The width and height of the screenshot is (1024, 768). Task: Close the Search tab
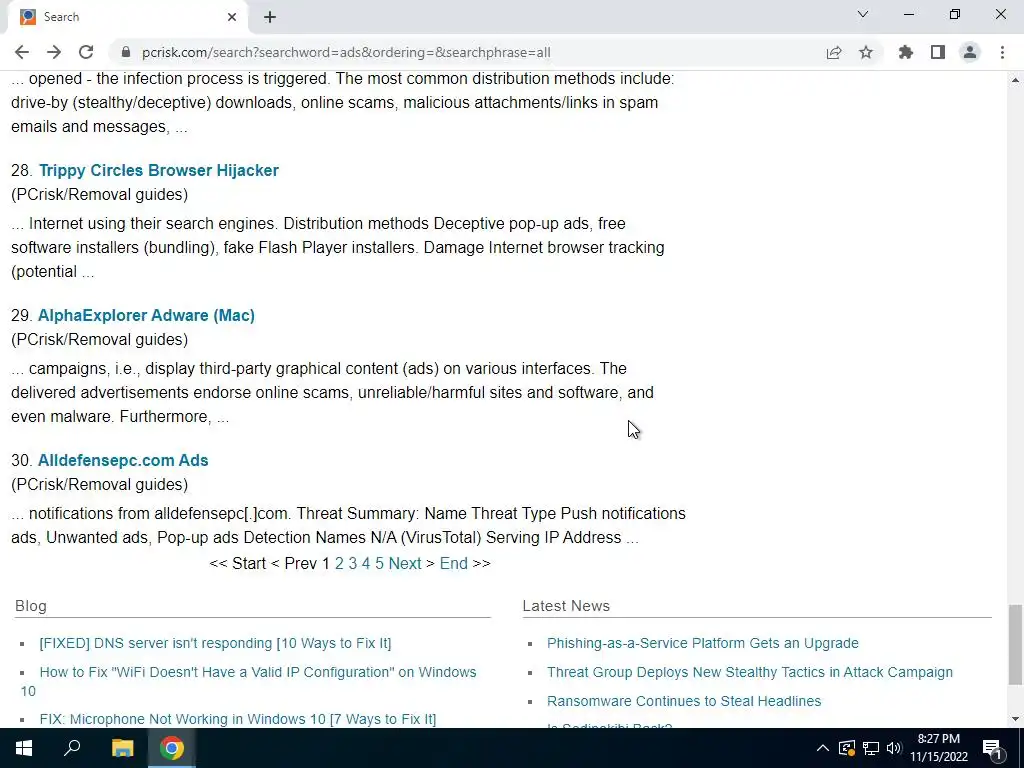coord(232,17)
